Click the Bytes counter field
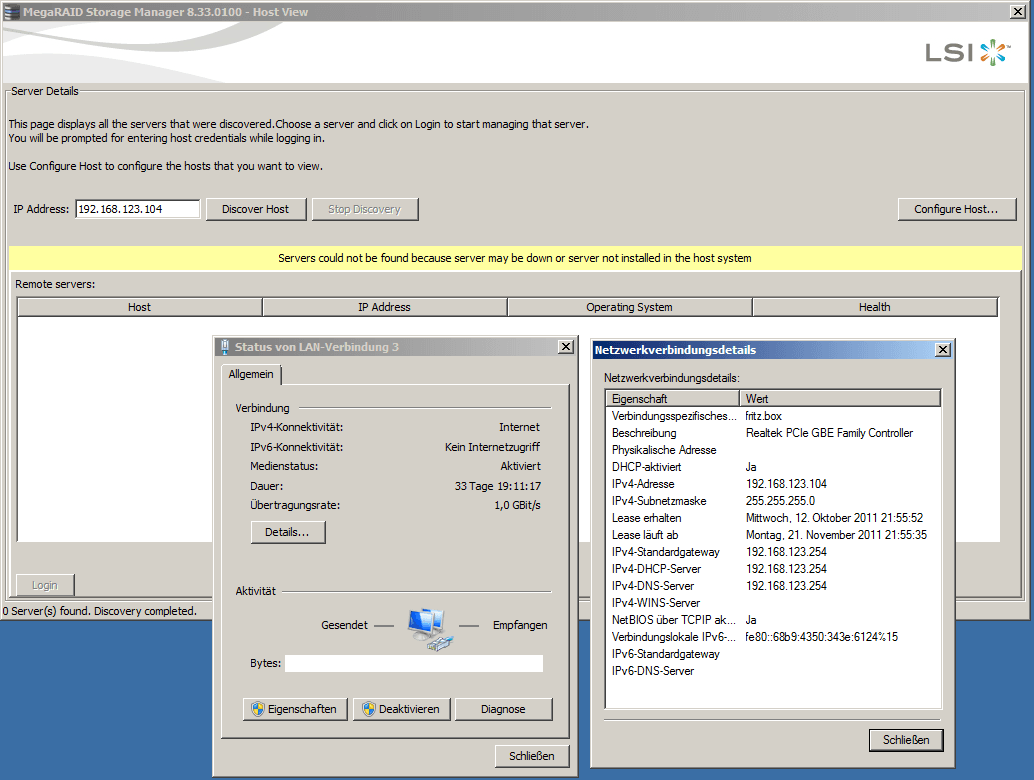Screen dimensions: 1034x780 [414, 663]
